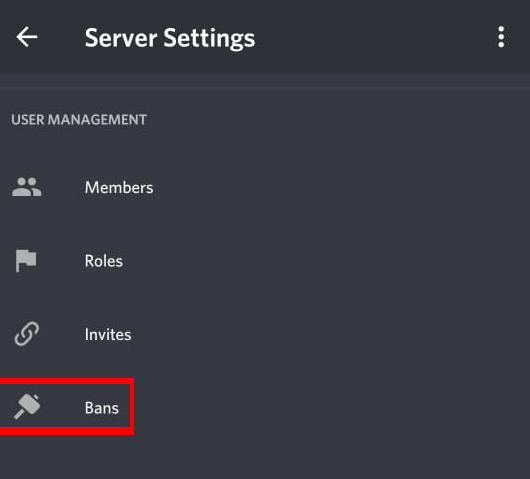
Task: Open the Members settings entry
Action: pos(265,187)
